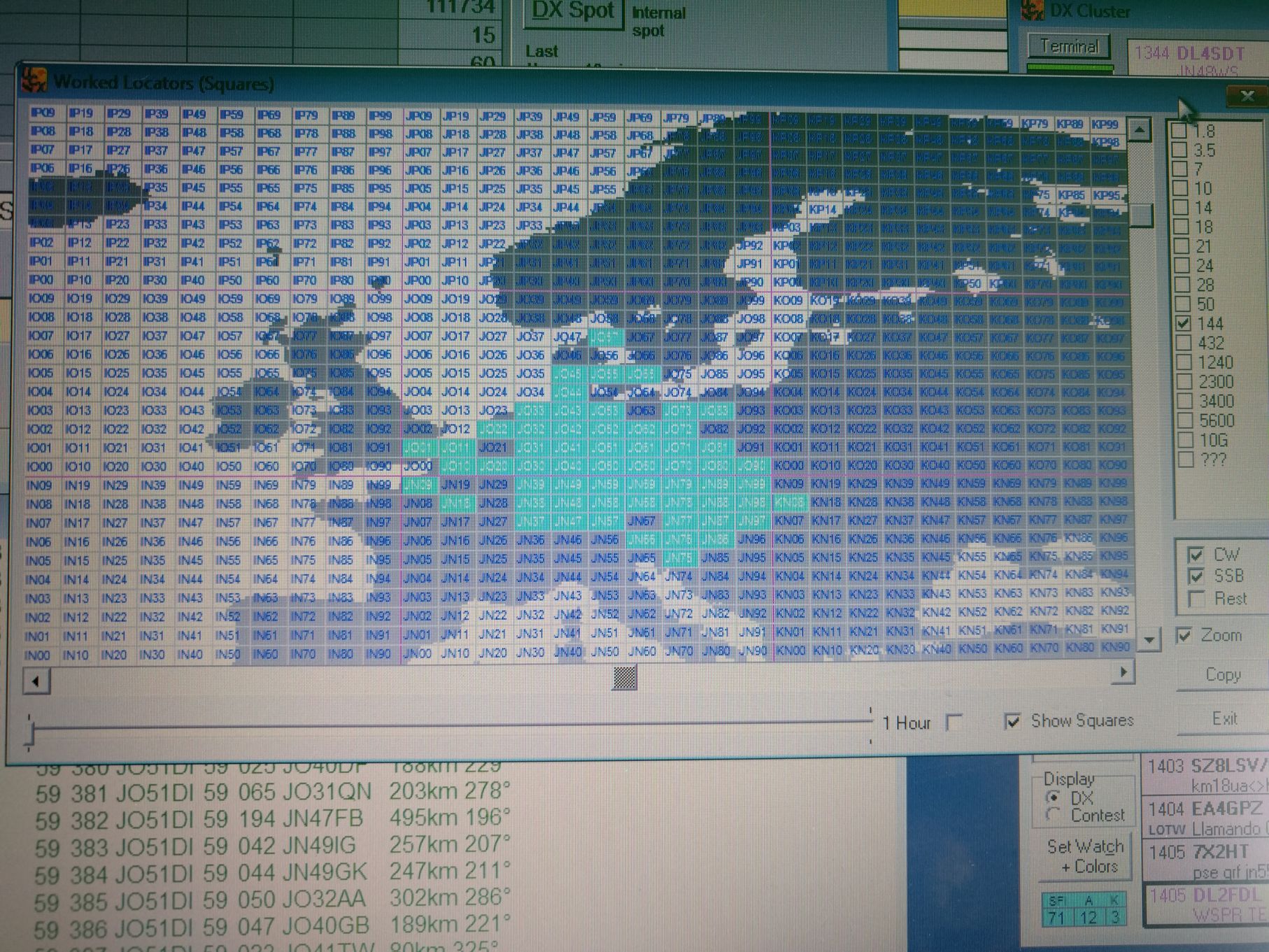Viewport: 1269px width, 952px height.
Task: Click the Exit button
Action: (1224, 719)
